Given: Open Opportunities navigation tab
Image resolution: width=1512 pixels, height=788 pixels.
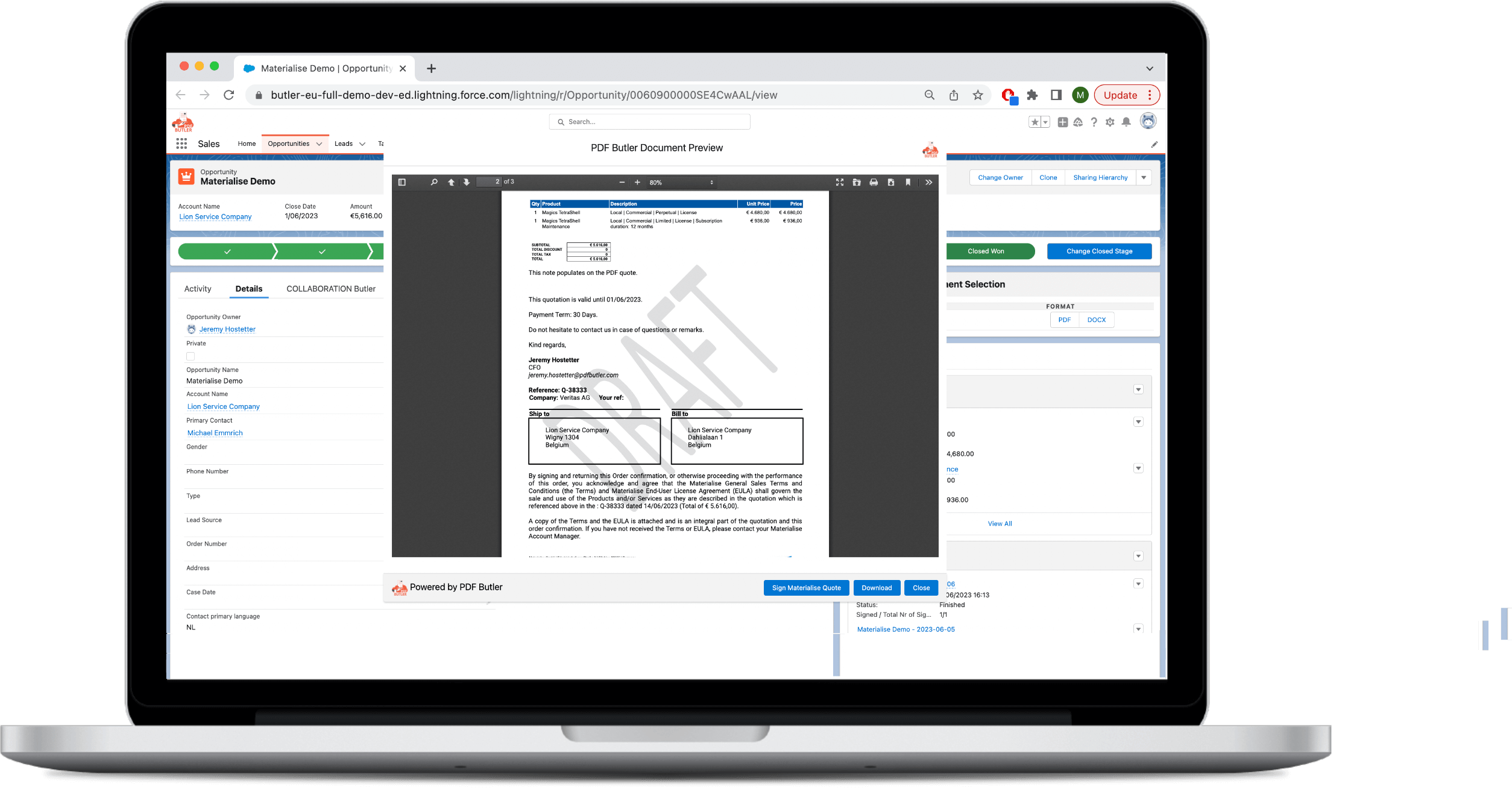Looking at the screenshot, I should tap(289, 143).
